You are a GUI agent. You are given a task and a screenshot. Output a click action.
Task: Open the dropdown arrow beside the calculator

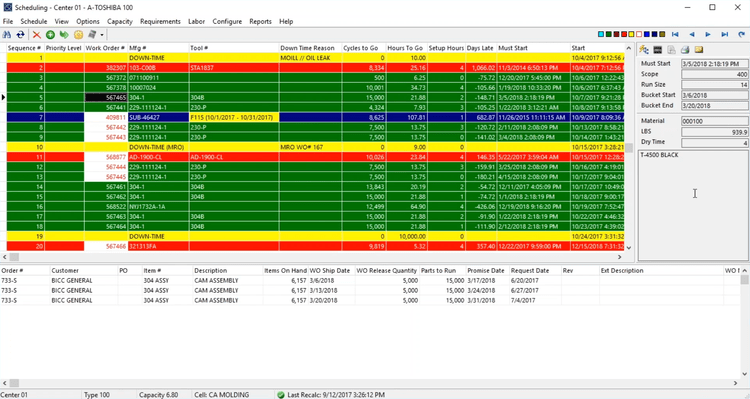102,35
